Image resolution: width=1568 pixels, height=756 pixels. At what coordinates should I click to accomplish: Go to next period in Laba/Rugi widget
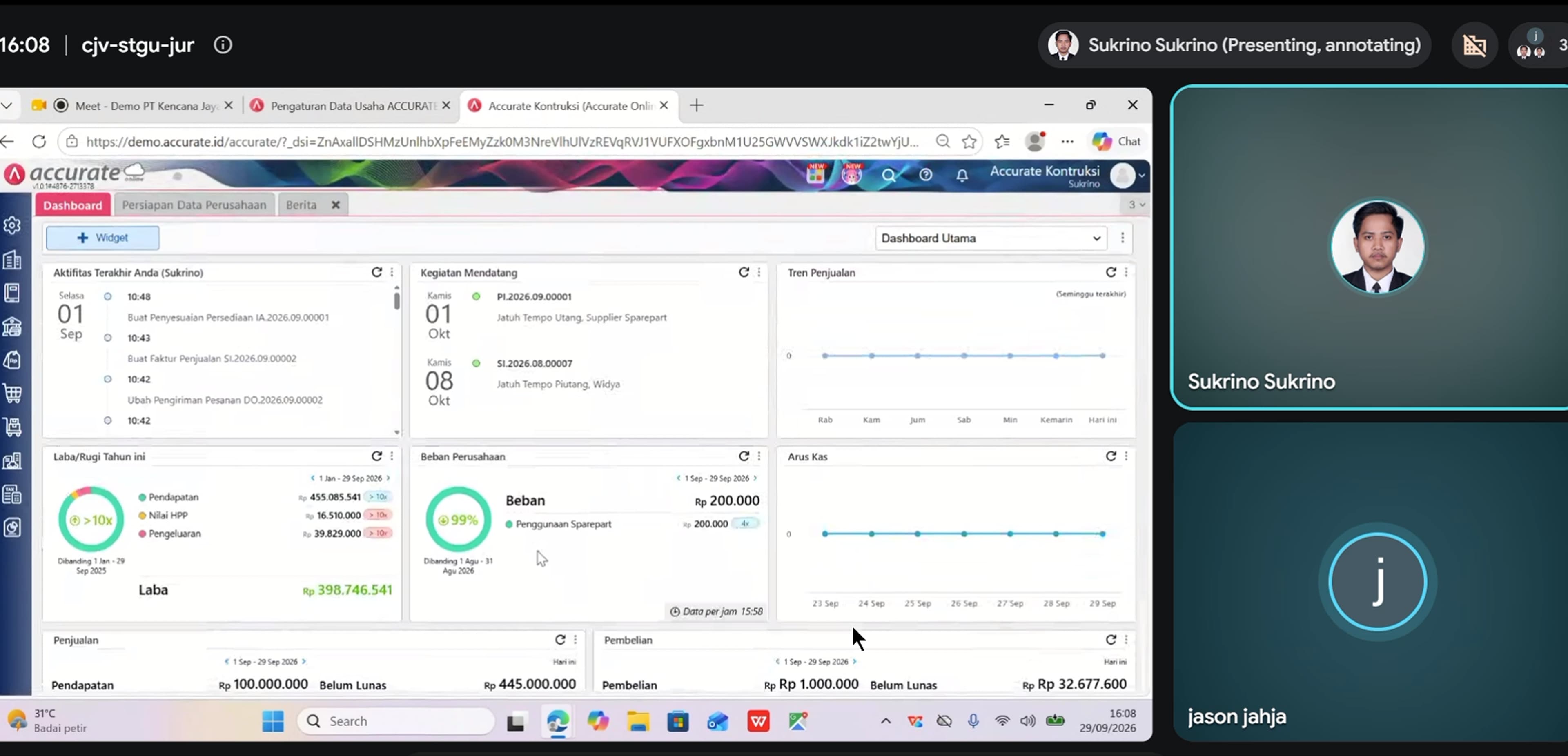tap(388, 478)
